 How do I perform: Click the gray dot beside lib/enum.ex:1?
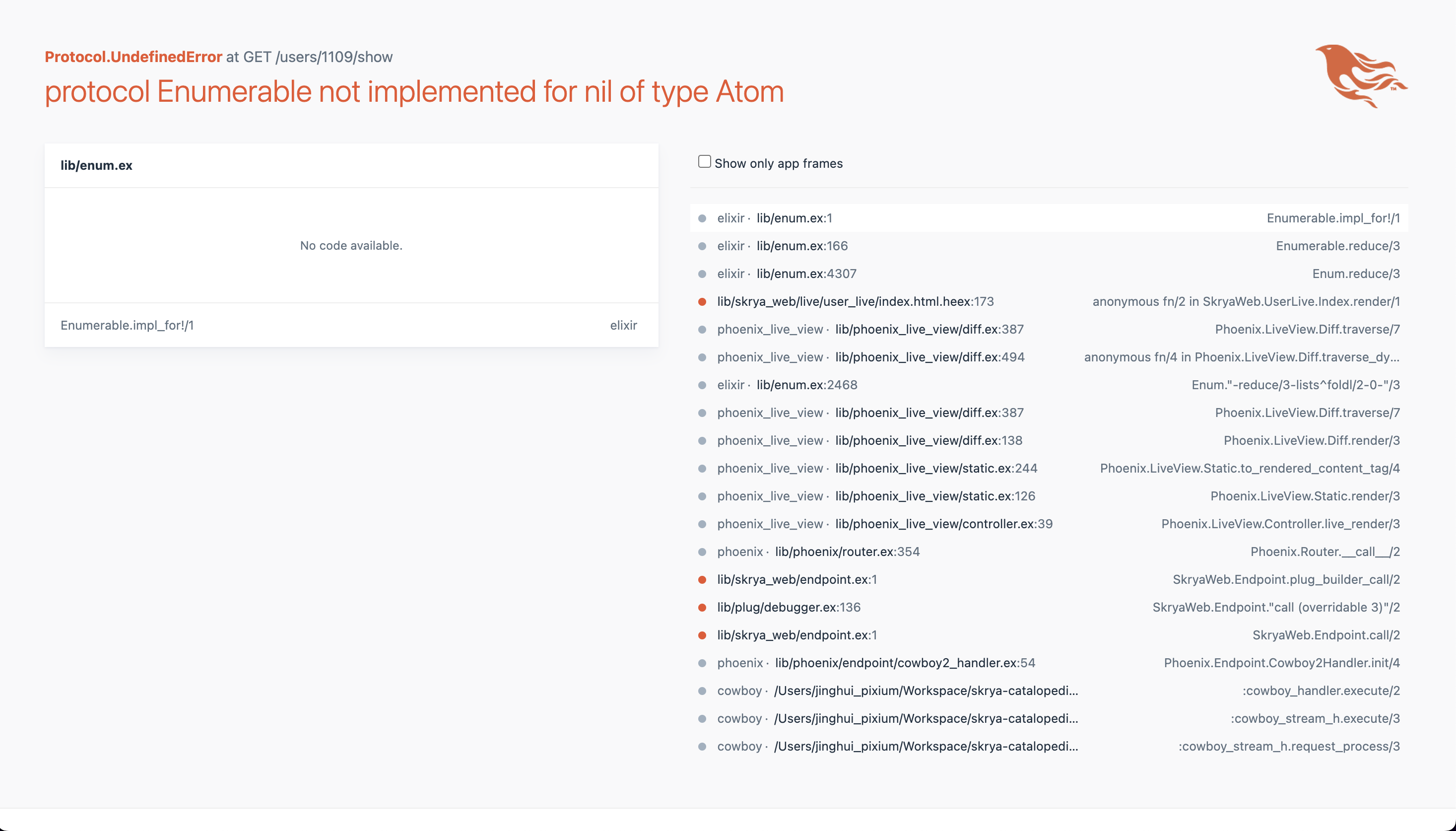[704, 218]
